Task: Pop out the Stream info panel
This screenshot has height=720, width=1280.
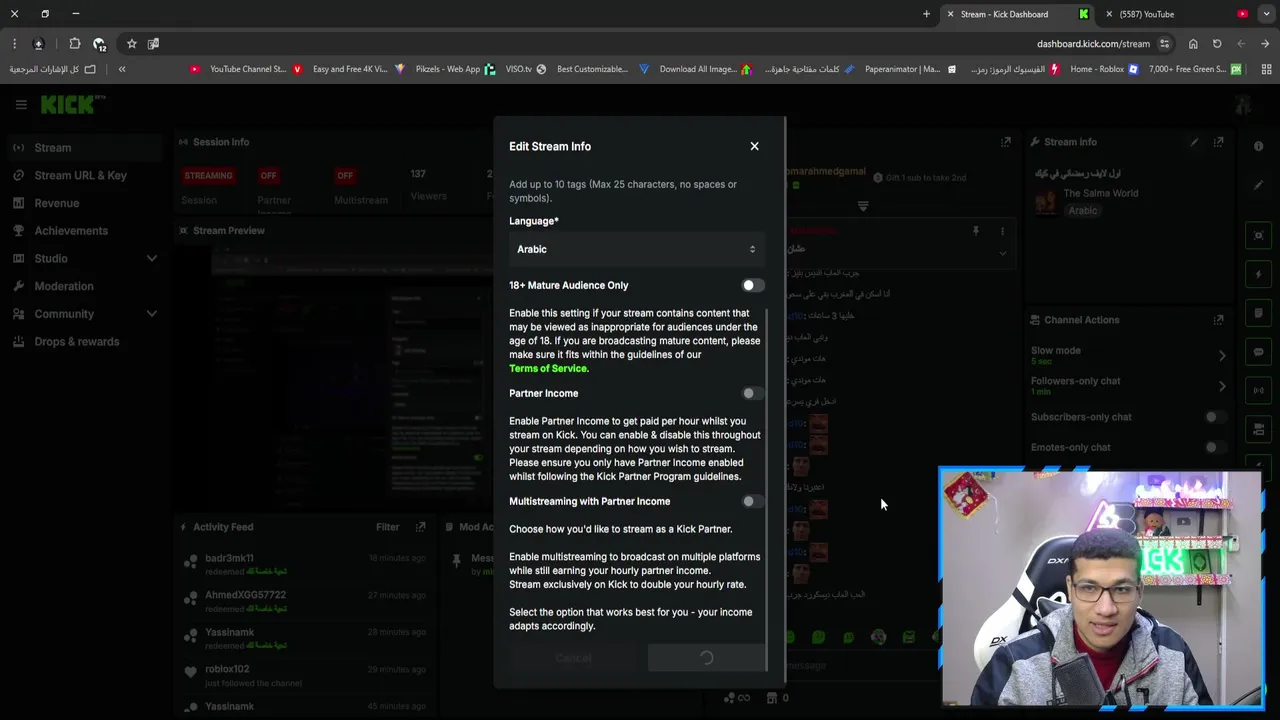Action: pos(1218,142)
